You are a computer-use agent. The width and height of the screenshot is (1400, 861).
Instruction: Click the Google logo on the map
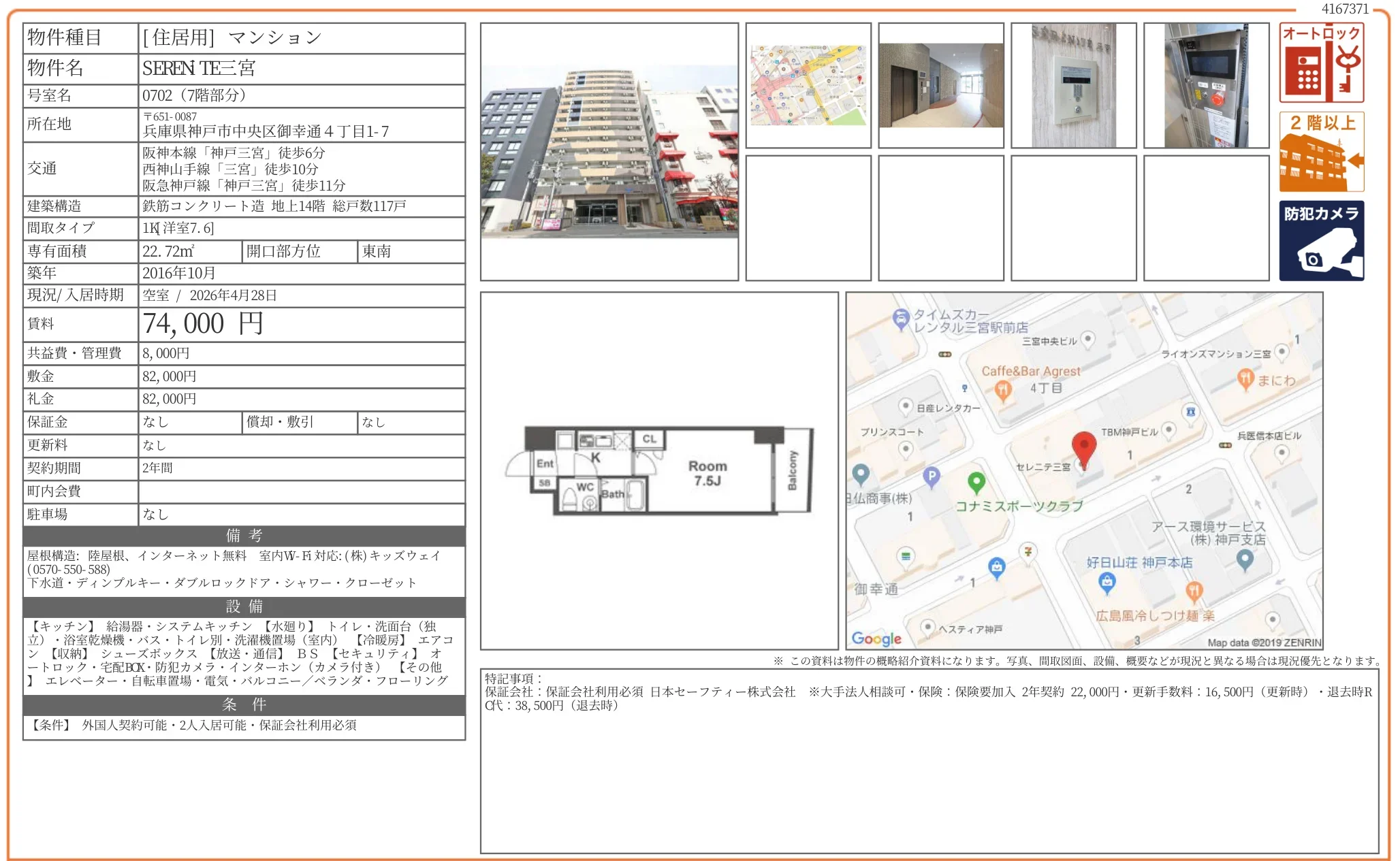coord(876,638)
